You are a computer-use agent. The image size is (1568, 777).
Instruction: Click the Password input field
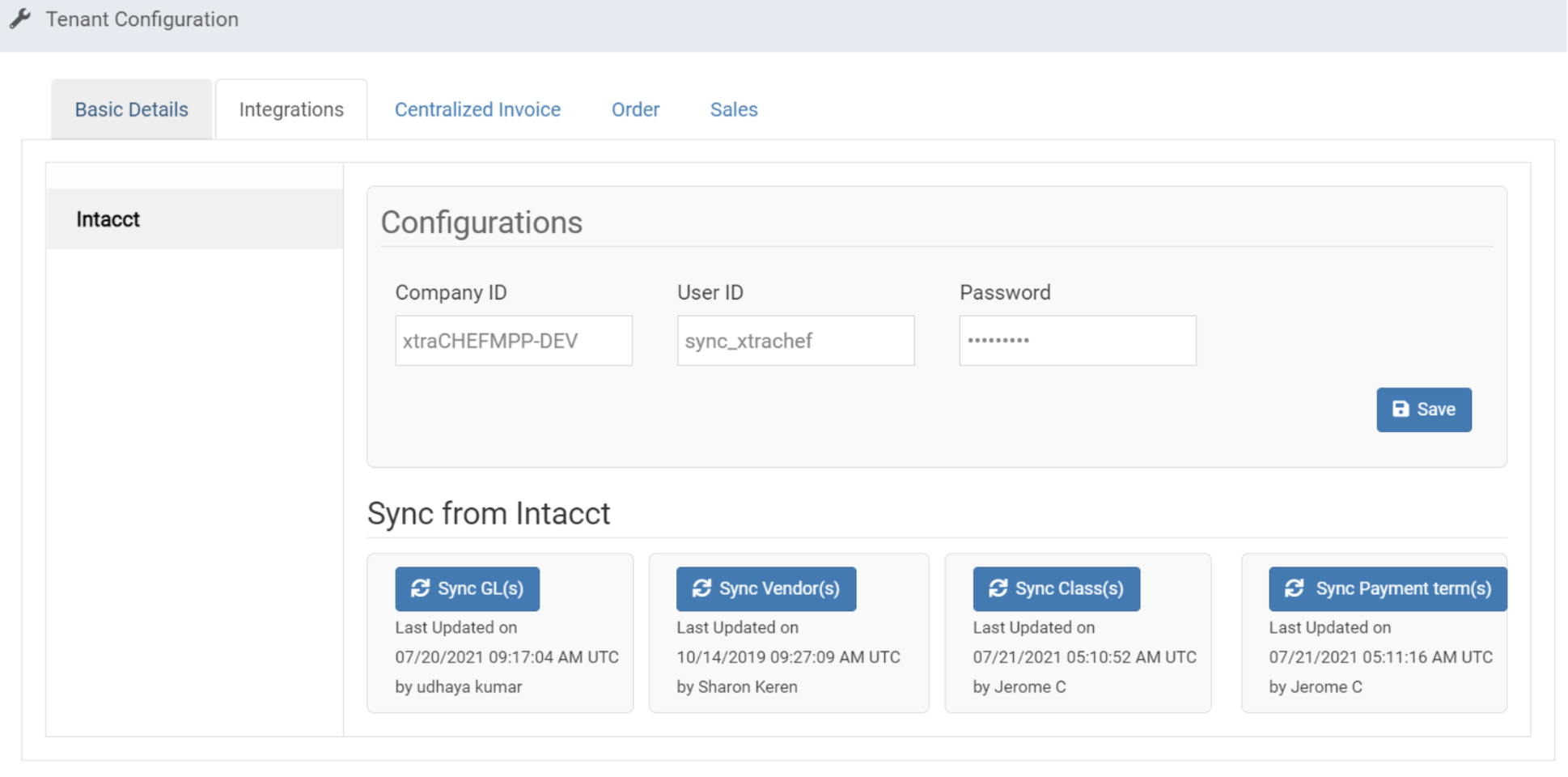pyautogui.click(x=1077, y=341)
